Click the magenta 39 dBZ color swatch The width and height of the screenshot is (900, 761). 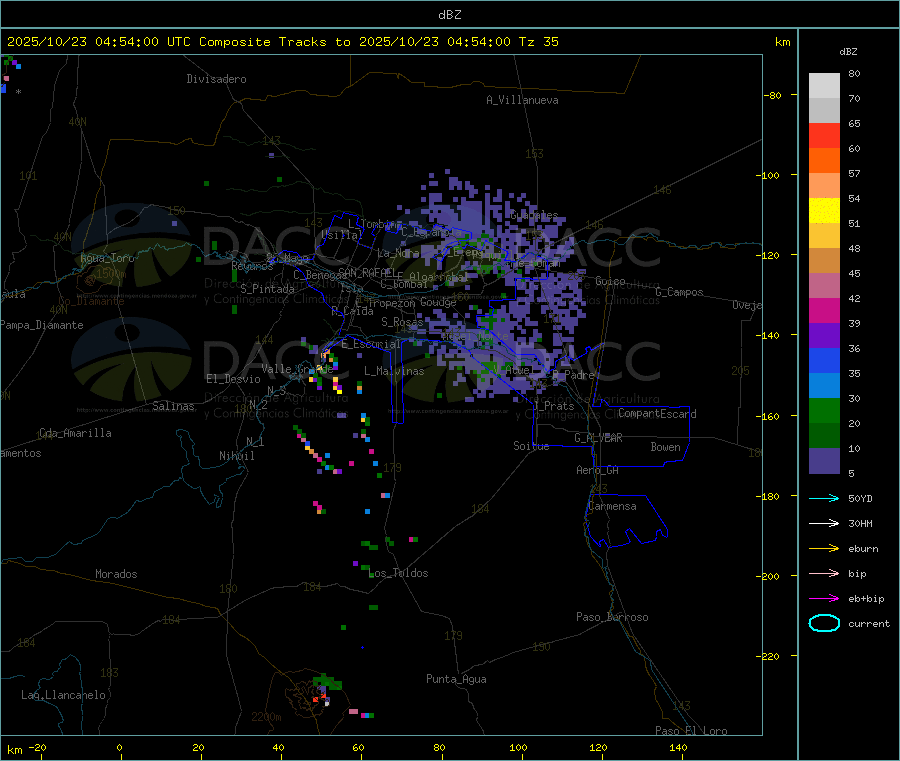[824, 310]
